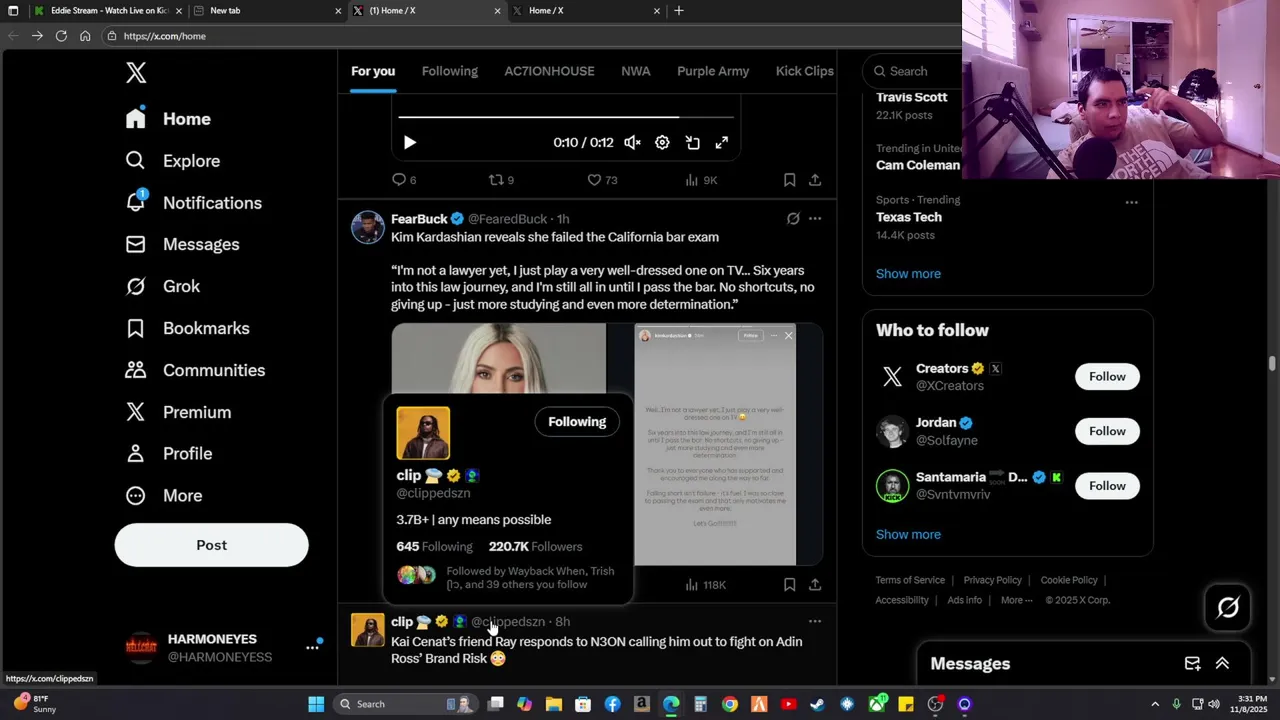Open Privacy Policy link

pos(992,580)
